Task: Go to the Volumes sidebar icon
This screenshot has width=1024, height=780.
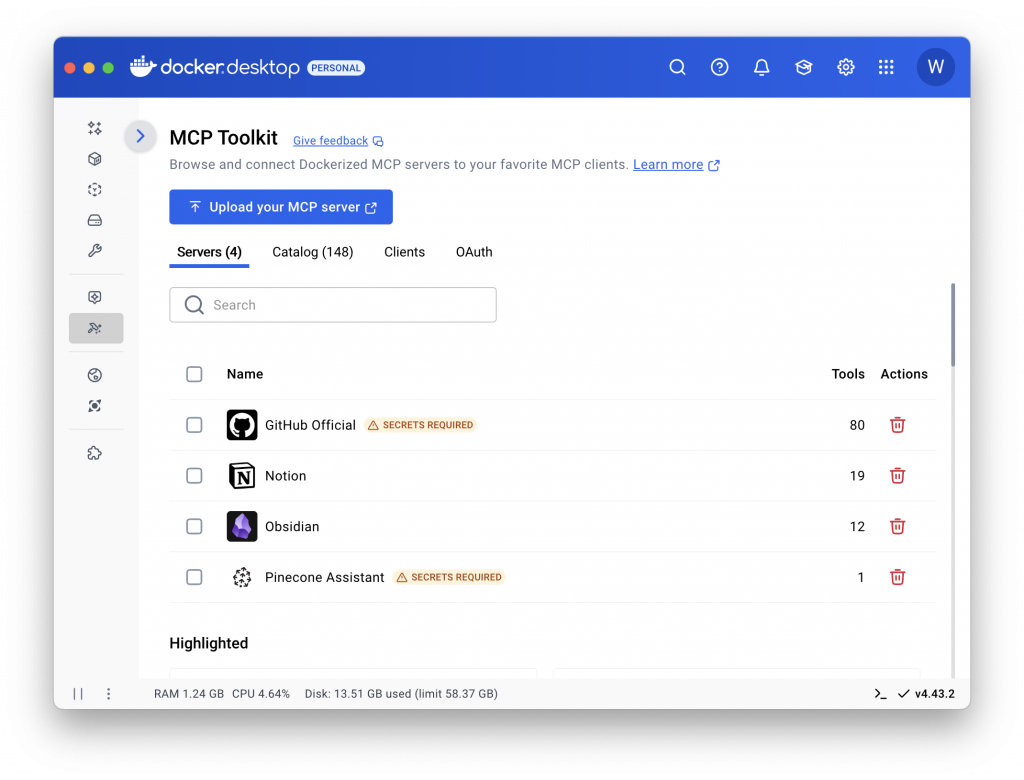Action: 95,220
